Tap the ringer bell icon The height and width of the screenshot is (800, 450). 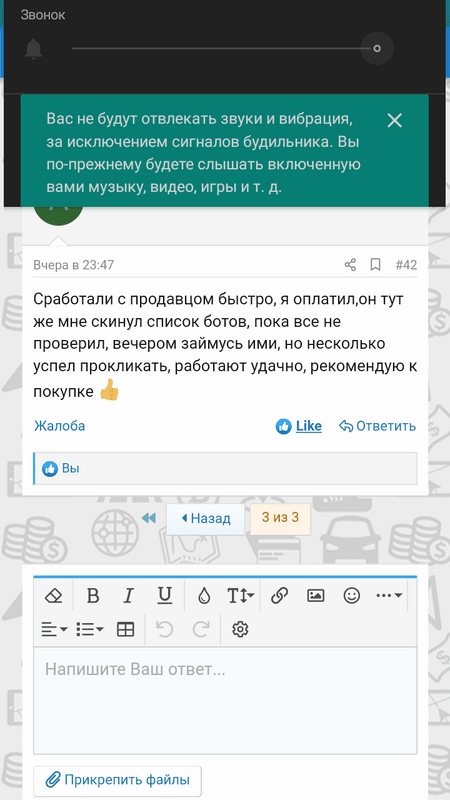34,49
